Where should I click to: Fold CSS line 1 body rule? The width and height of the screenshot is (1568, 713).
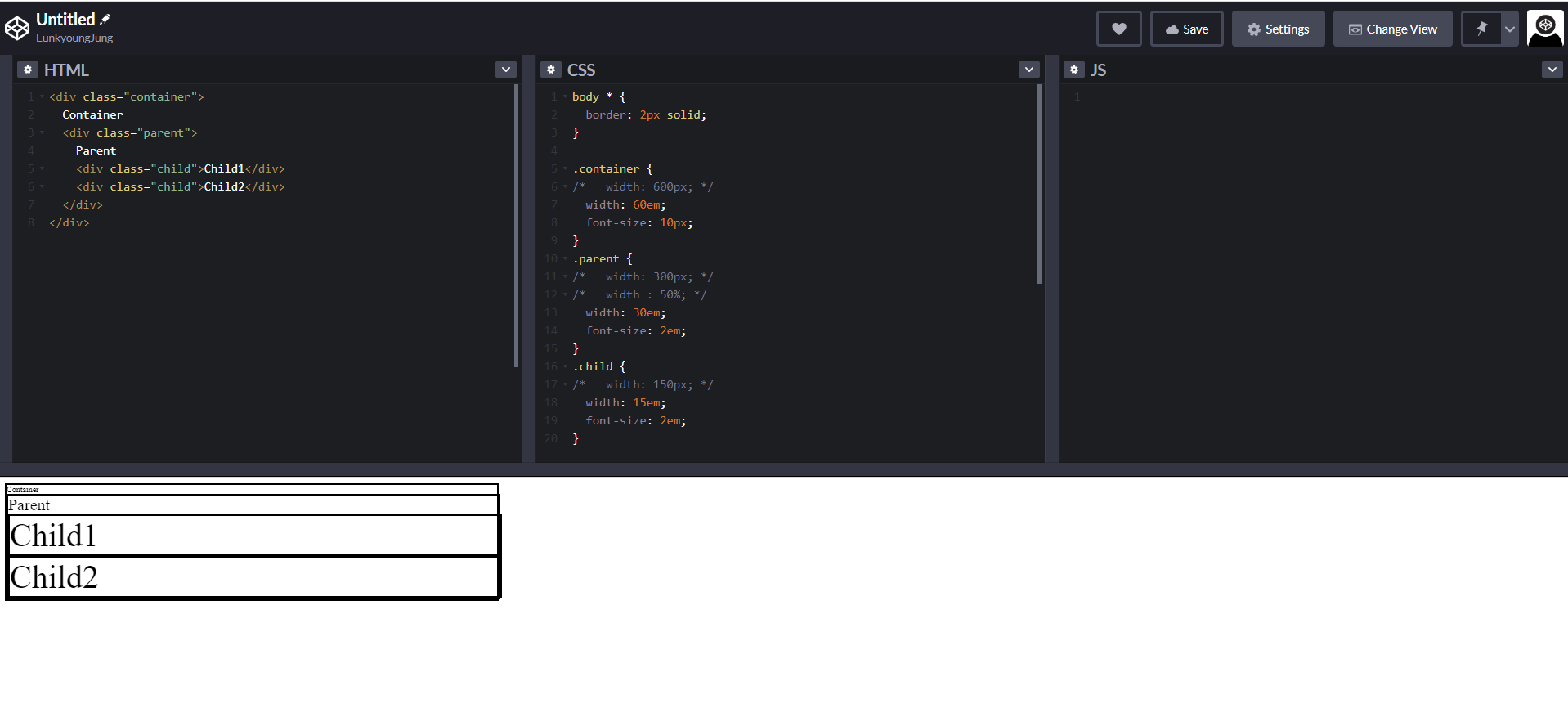[565, 96]
